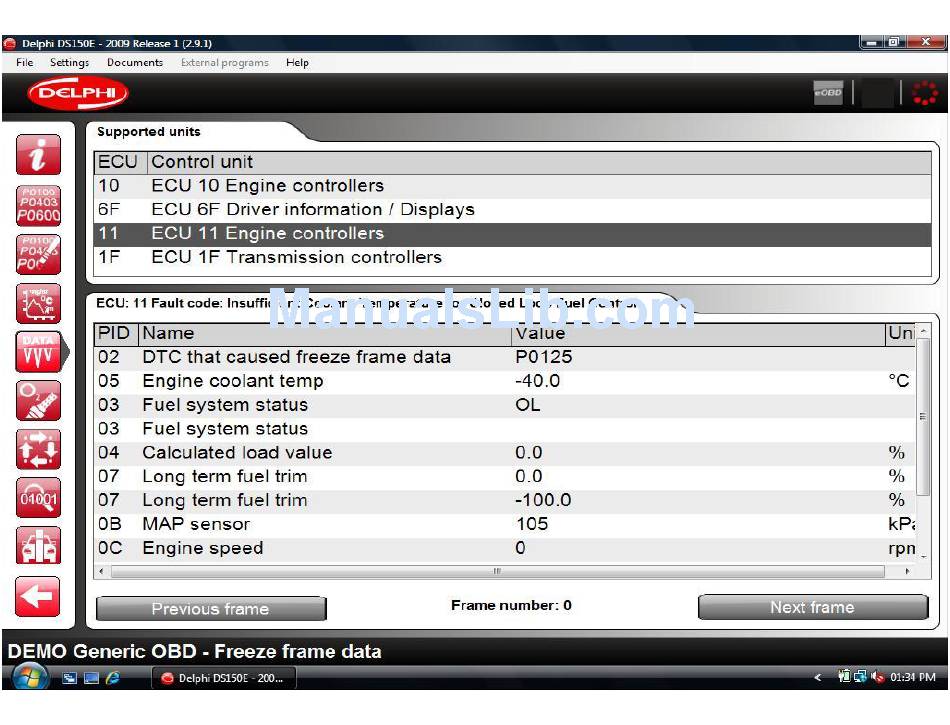950x725 pixels.
Task: Open the real-time data graph icon
Action: pyautogui.click(x=39, y=303)
